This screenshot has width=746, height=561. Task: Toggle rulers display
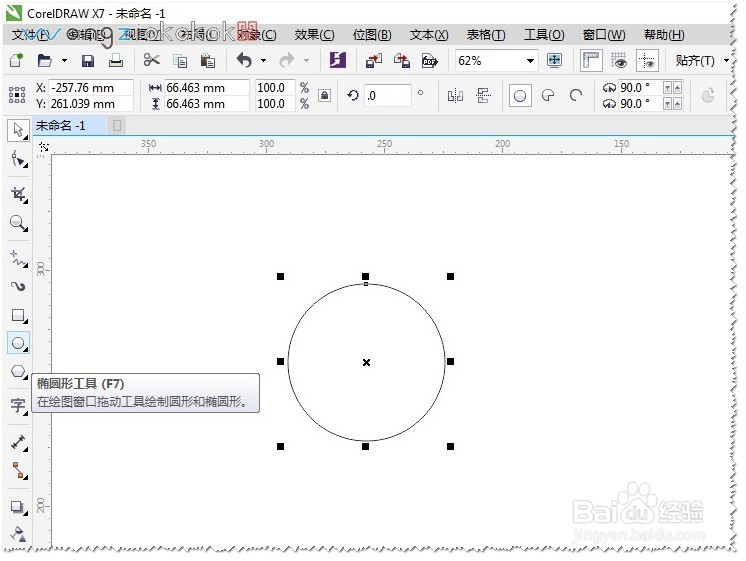(x=591, y=60)
